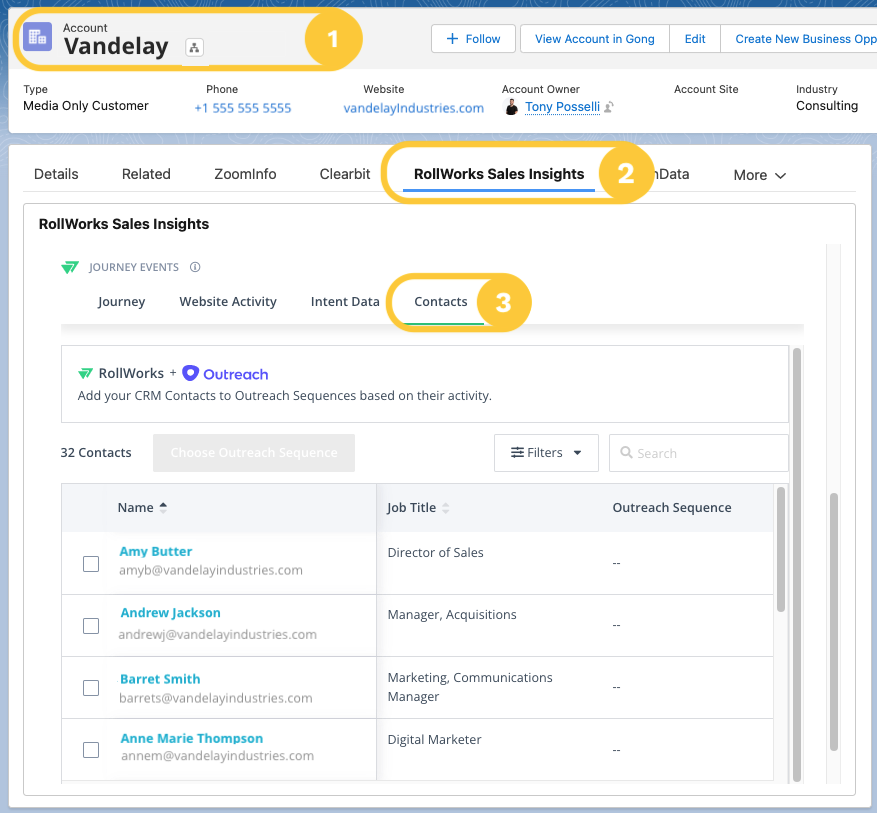Click the email barrets@vandelayindustries.com
This screenshot has width=877, height=813.
point(215,698)
